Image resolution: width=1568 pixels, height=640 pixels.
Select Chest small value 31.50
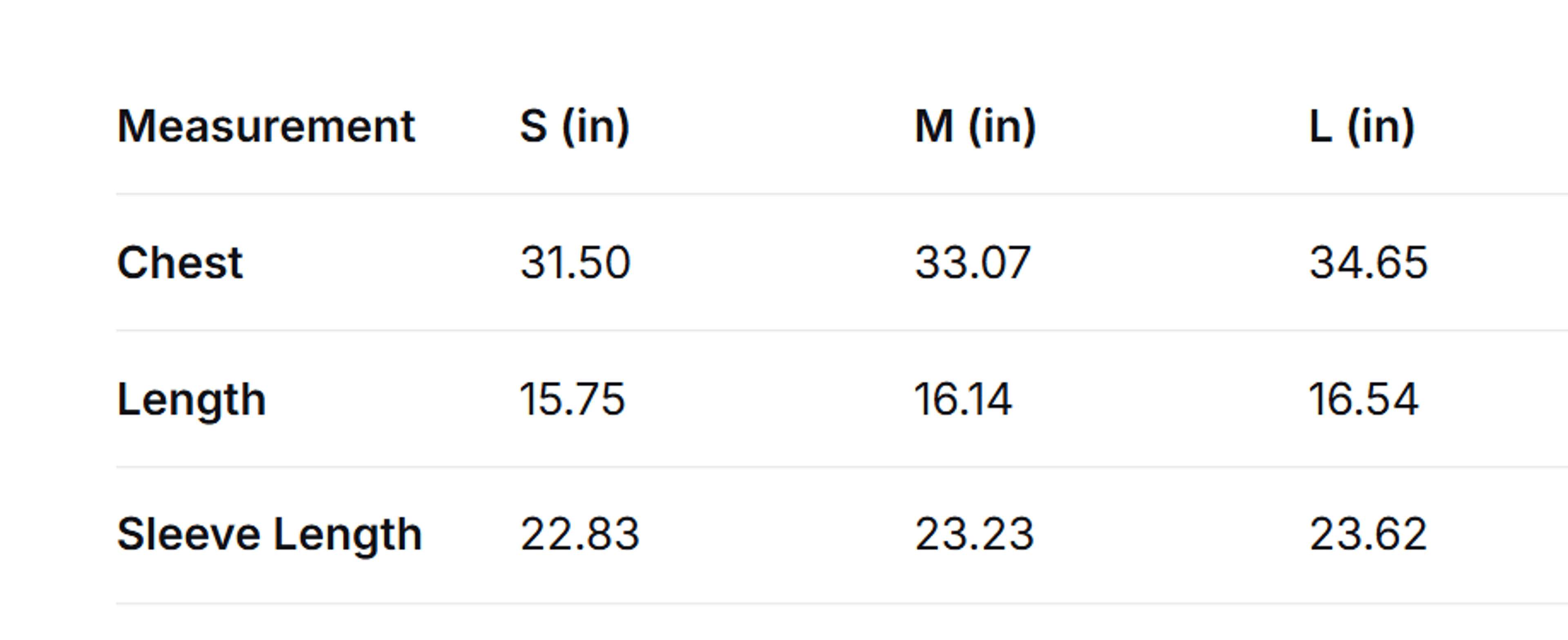point(575,263)
